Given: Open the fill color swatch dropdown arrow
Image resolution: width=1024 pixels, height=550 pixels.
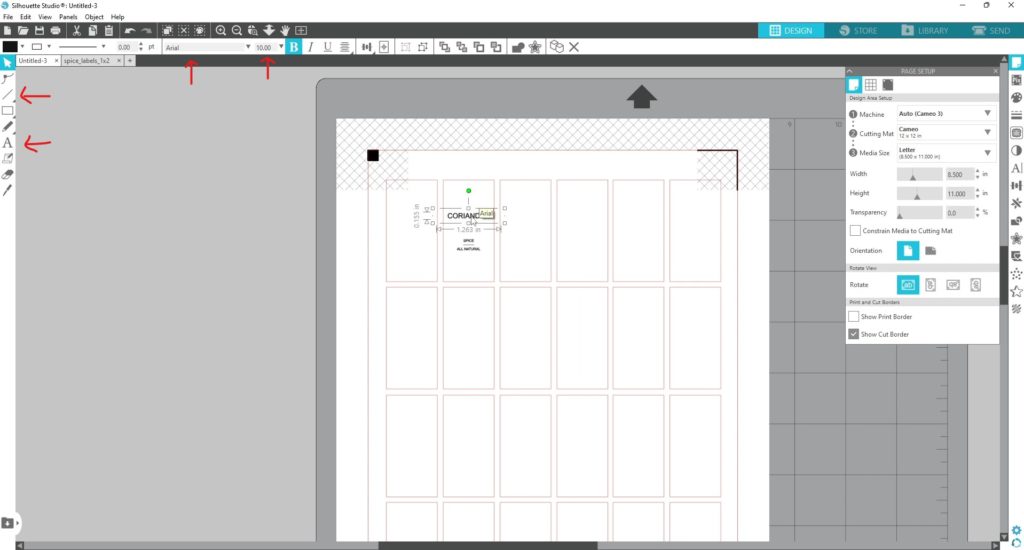Looking at the screenshot, I should (x=22, y=46).
